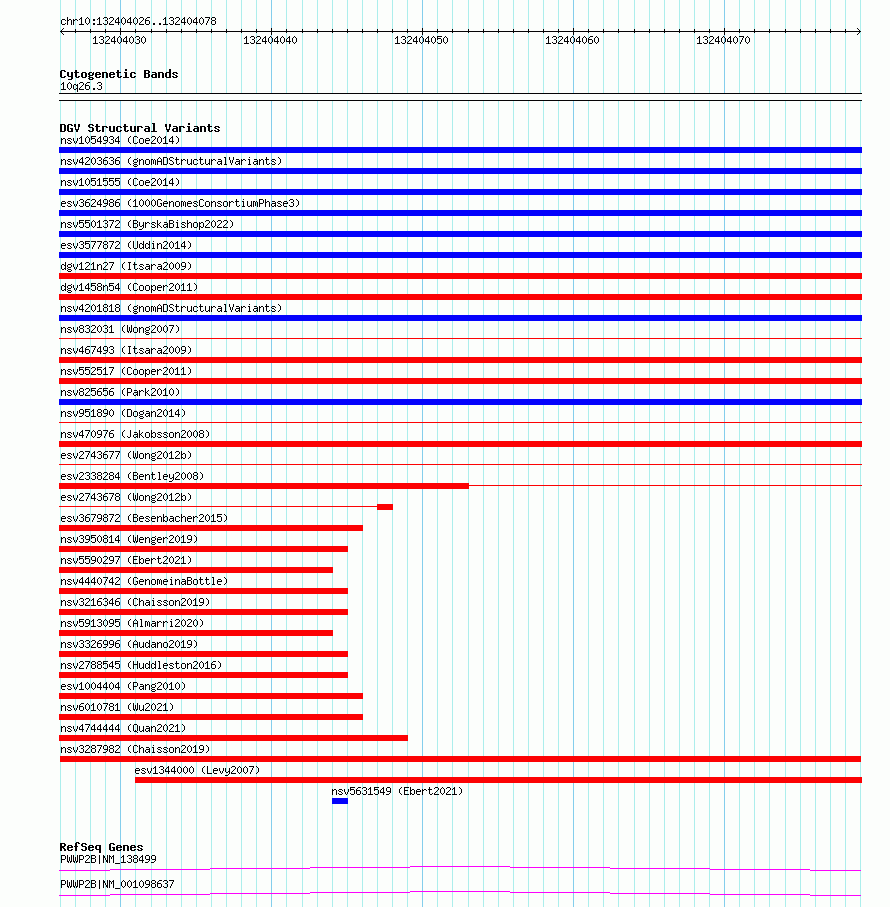The image size is (890, 907).
Task: Open dgv1458n54 (Cooper2011) variant
Action: point(129,287)
